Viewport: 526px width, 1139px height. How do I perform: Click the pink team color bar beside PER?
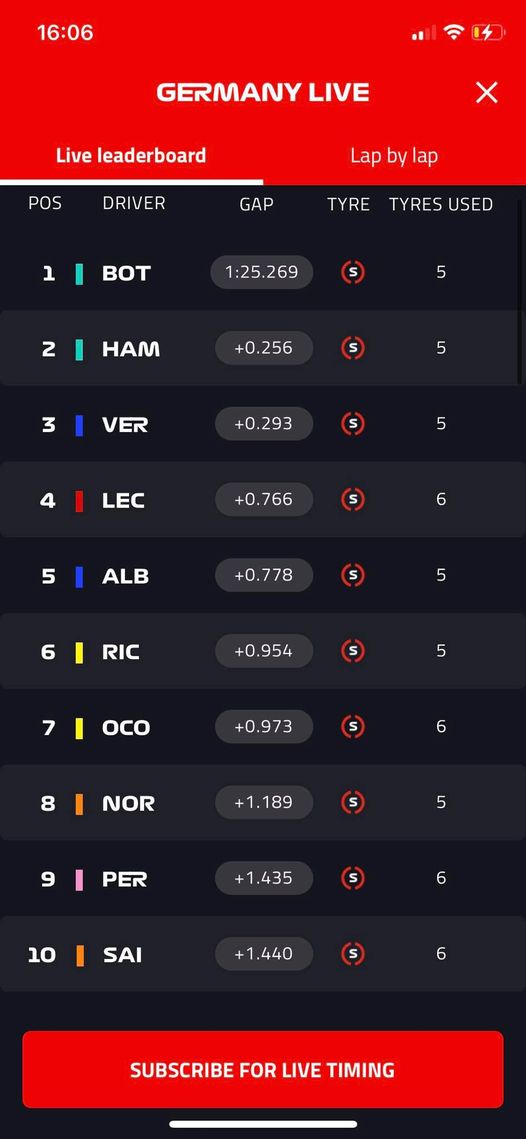pos(79,880)
